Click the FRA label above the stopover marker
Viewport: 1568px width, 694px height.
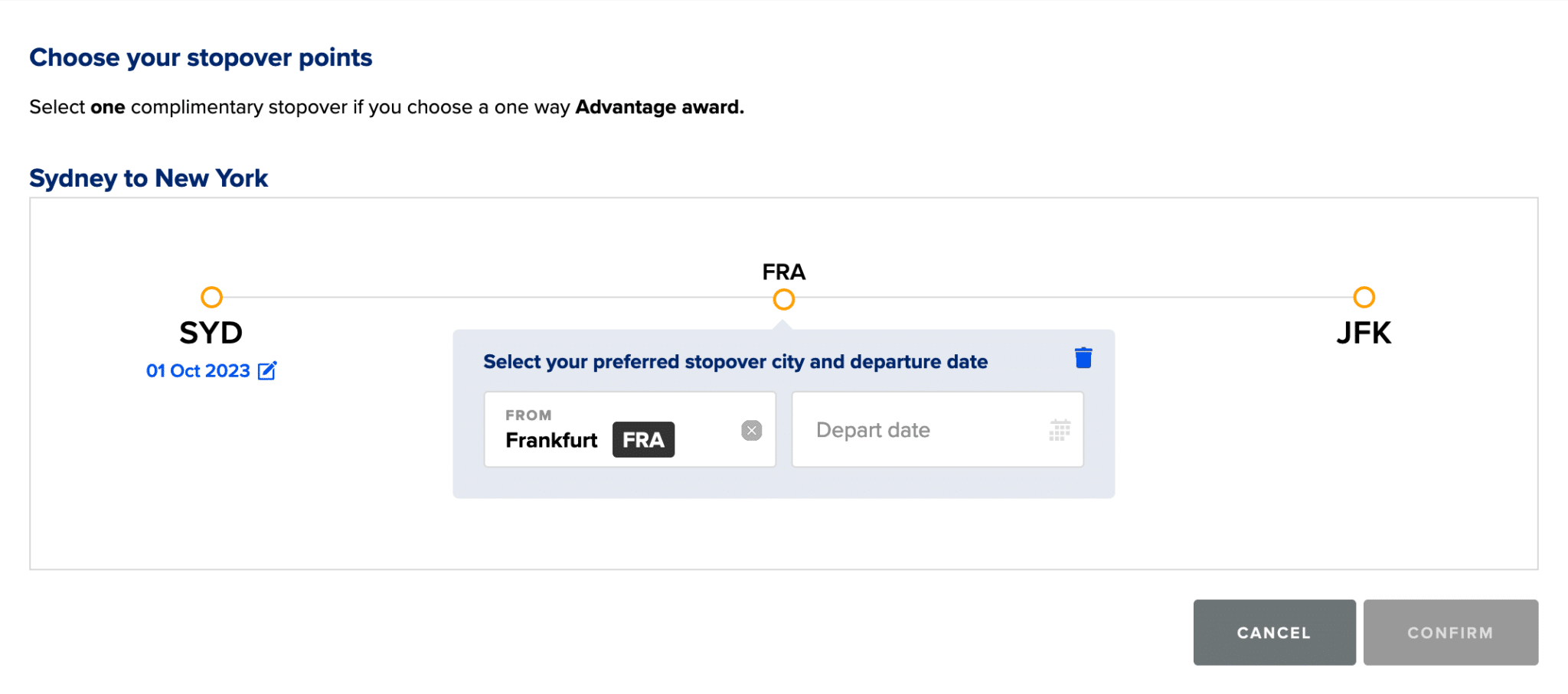tap(783, 272)
